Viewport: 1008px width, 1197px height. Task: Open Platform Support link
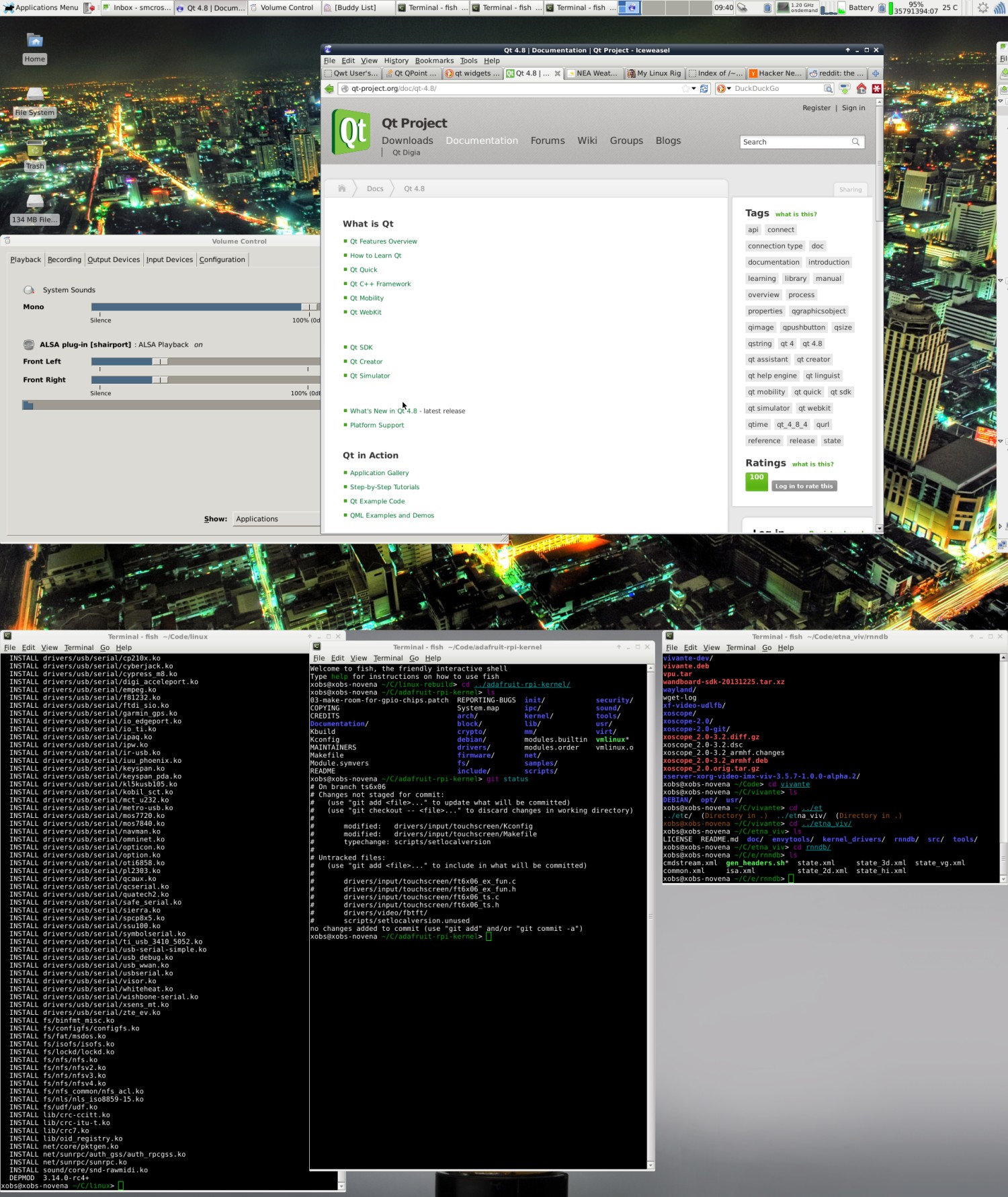point(377,425)
